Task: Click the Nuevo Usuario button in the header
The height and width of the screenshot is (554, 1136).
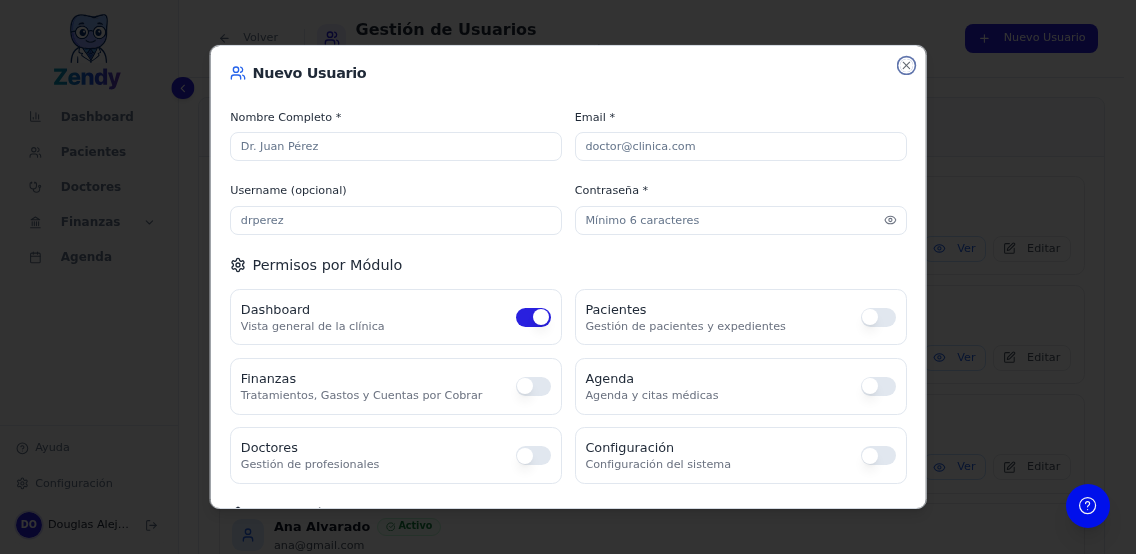Action: click(x=1031, y=38)
